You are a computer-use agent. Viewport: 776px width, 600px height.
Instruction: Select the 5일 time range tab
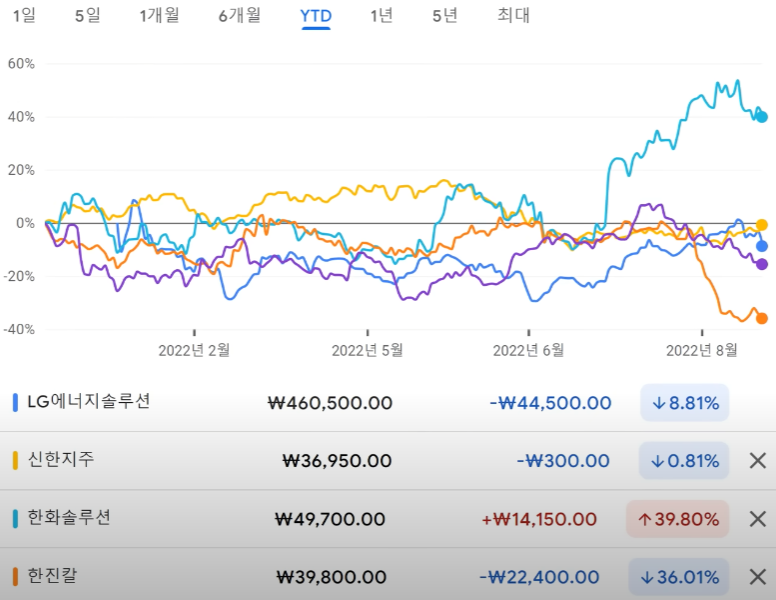click(88, 15)
